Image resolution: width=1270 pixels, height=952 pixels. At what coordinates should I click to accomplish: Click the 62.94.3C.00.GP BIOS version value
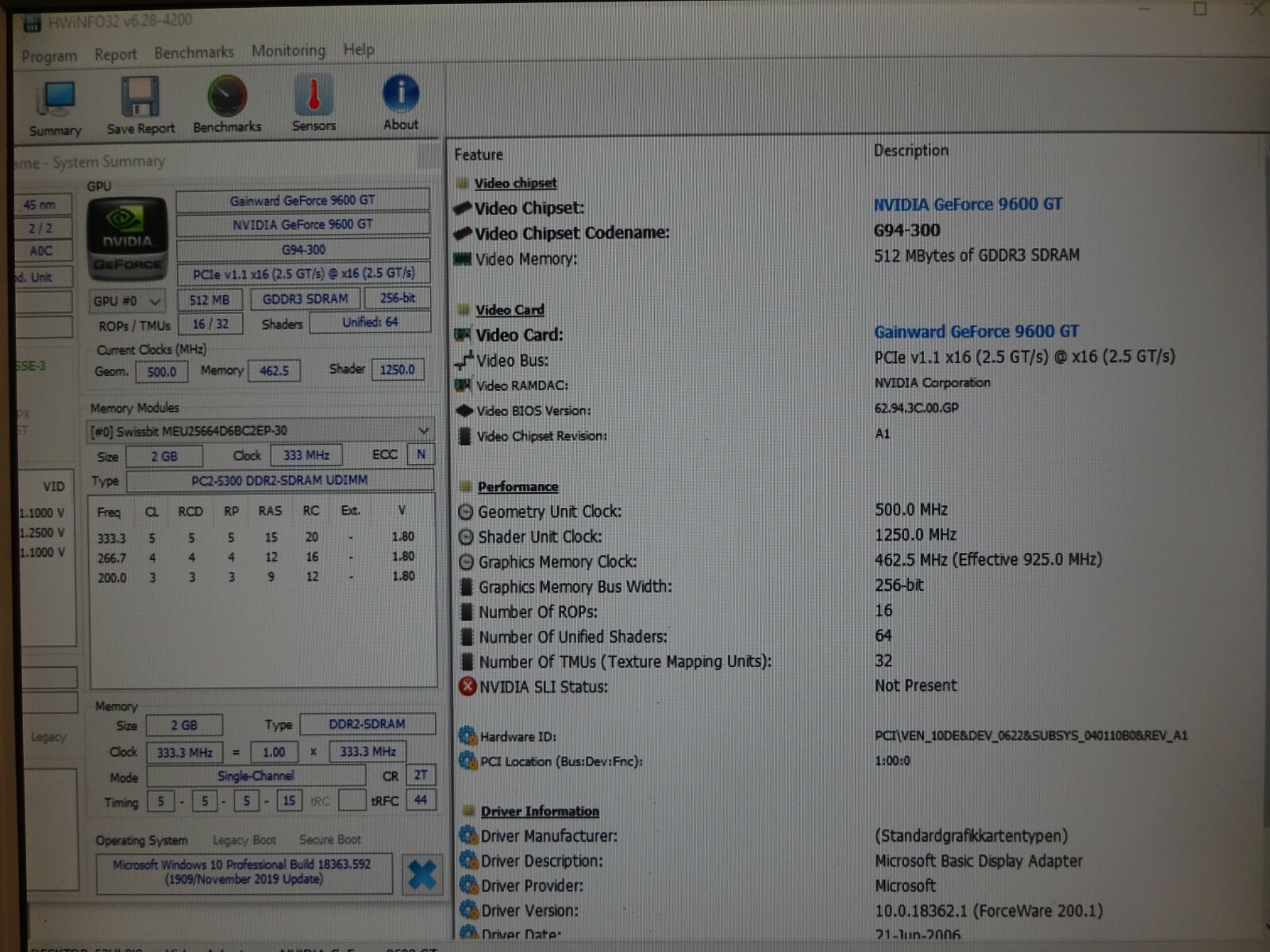(x=916, y=408)
